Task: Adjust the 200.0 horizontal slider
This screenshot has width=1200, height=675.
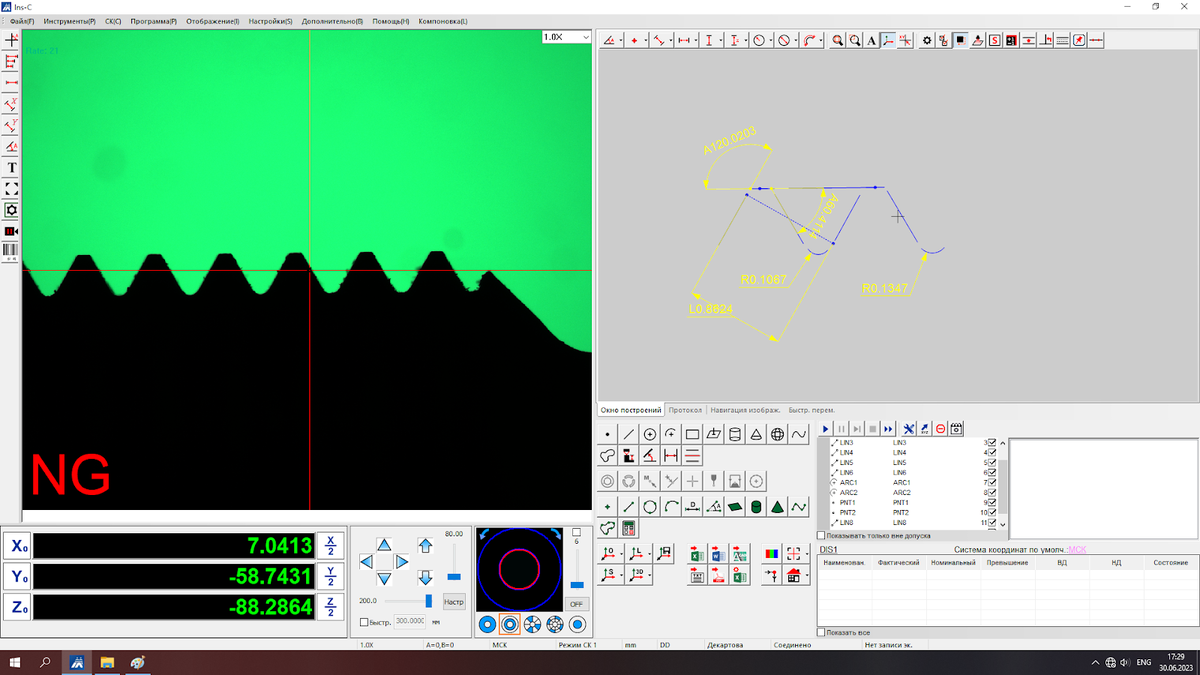Action: pos(429,601)
